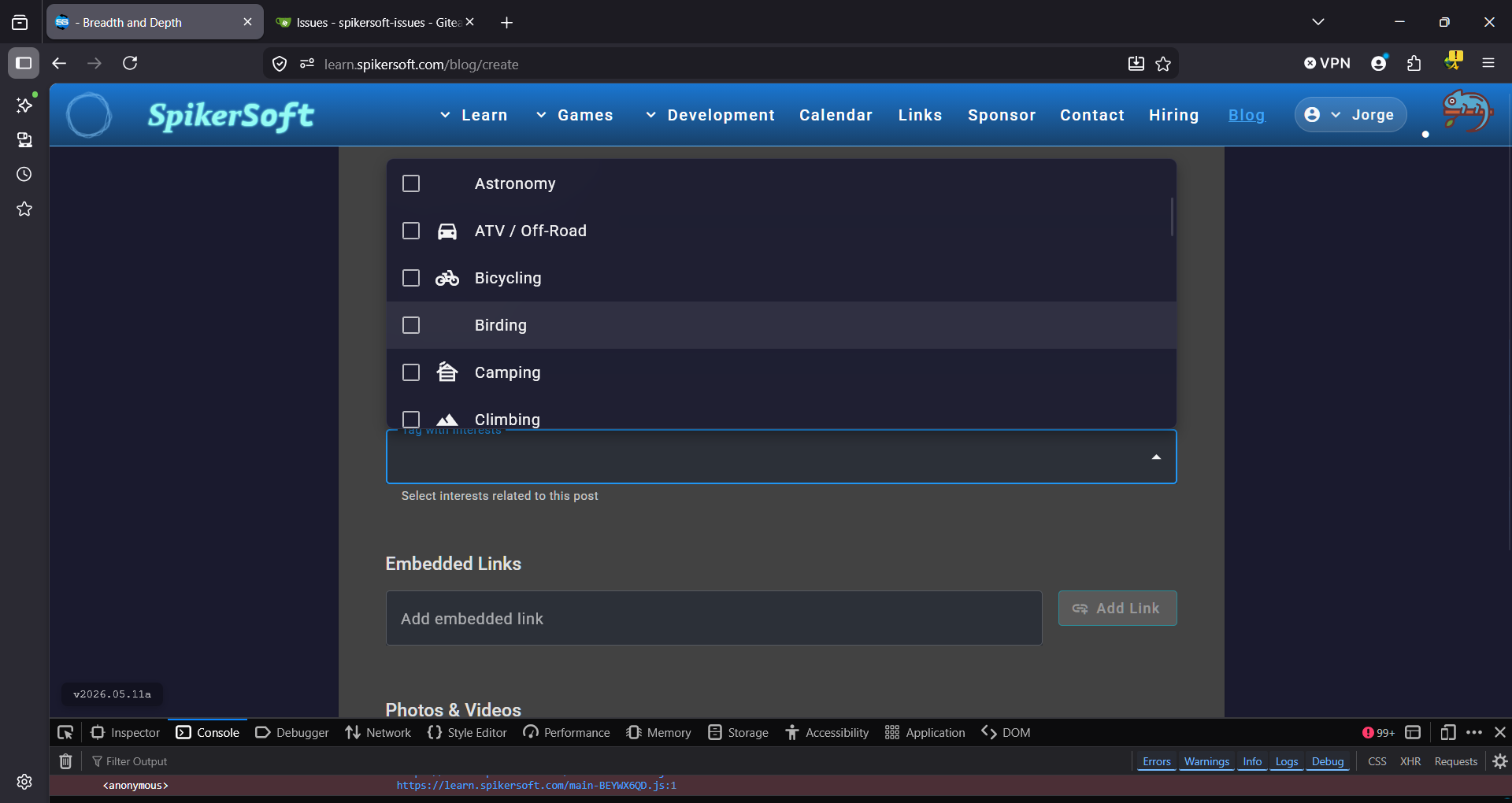The image size is (1512, 803).
Task: Toggle the Logs console filter
Action: pos(1287,761)
